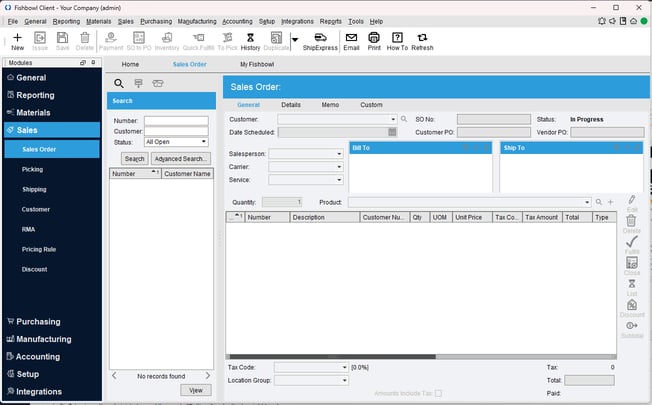Open the Tax Code dropdown
Viewport: 652px width, 405px height.
(344, 368)
